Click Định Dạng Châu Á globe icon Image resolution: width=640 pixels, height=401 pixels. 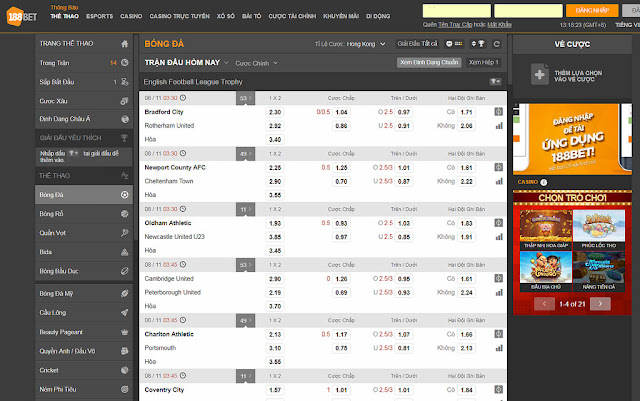point(125,119)
